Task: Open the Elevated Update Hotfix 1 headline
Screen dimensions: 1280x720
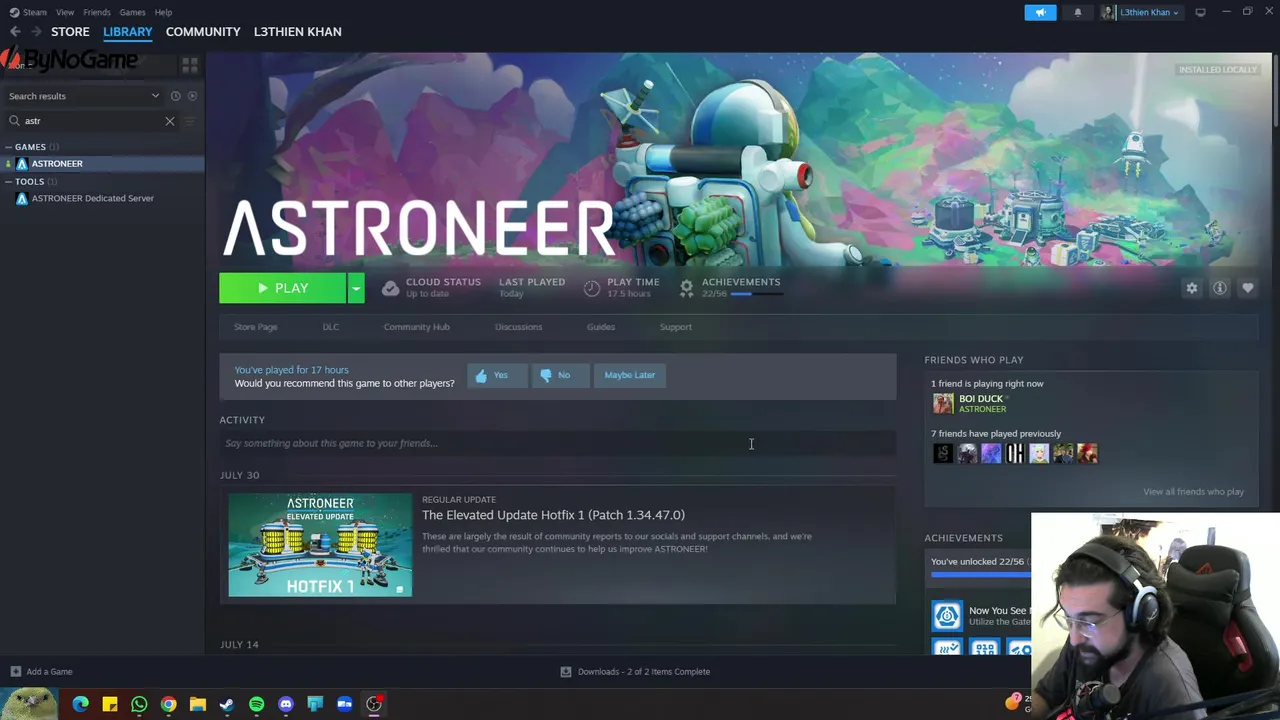Action: pyautogui.click(x=553, y=515)
